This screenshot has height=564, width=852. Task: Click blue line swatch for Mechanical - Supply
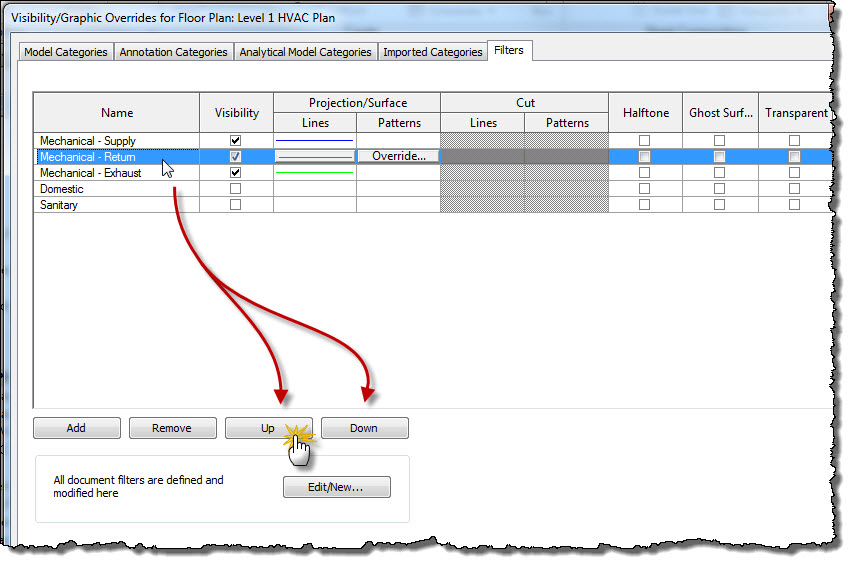point(315,140)
